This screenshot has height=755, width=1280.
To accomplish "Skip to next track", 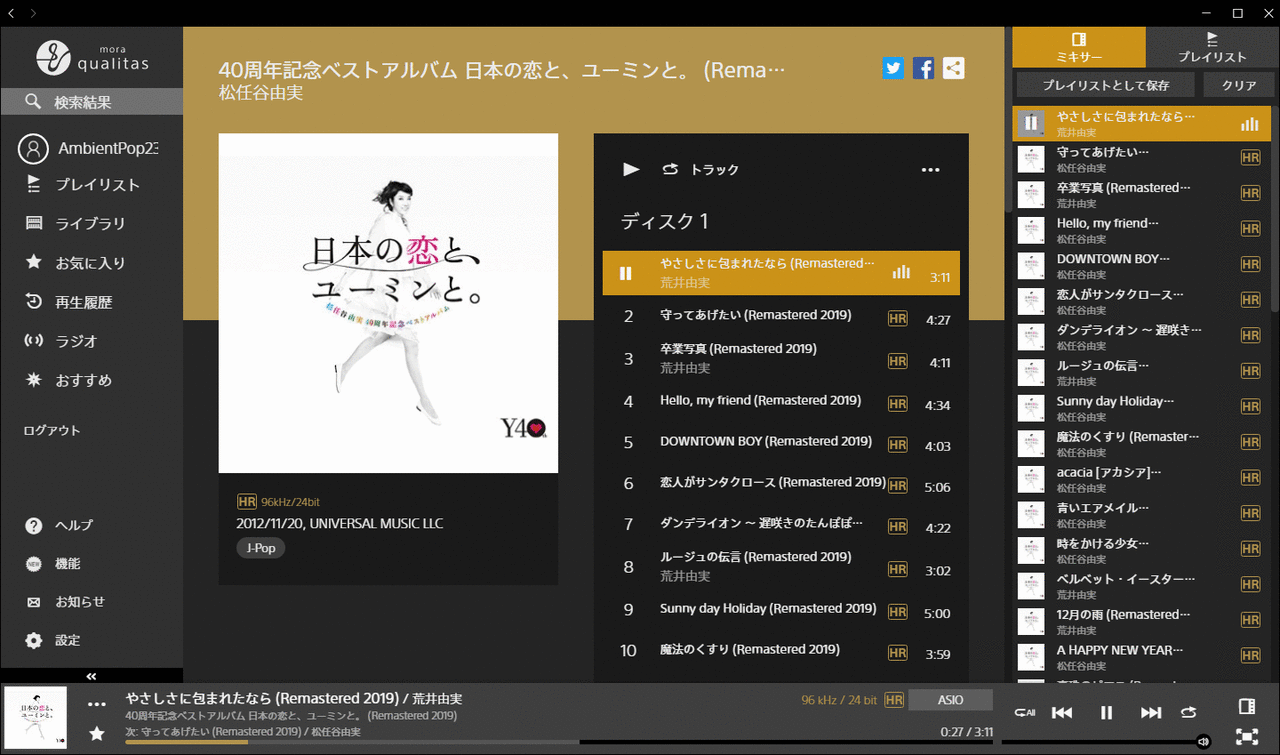I will [1151, 712].
